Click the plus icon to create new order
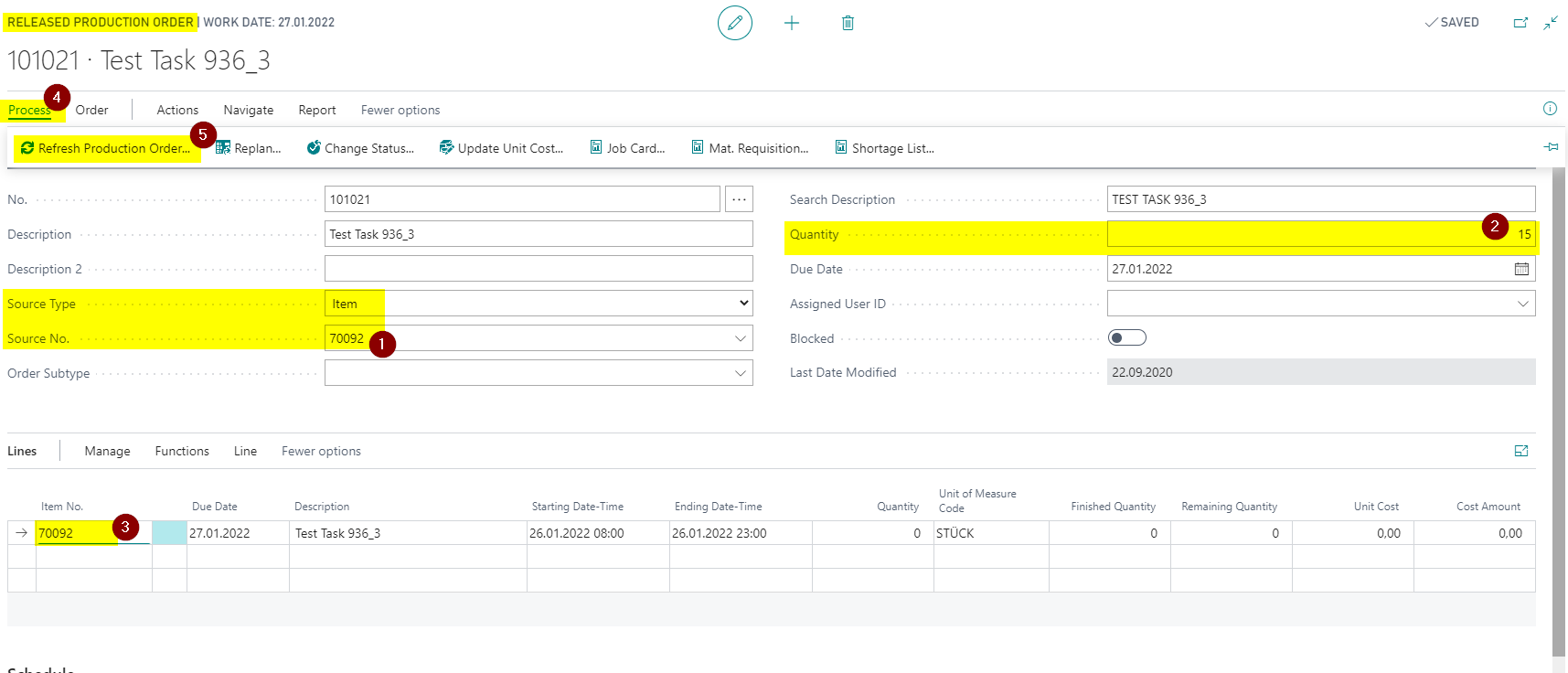Viewport: 1568px width, 673px height. pos(792,23)
